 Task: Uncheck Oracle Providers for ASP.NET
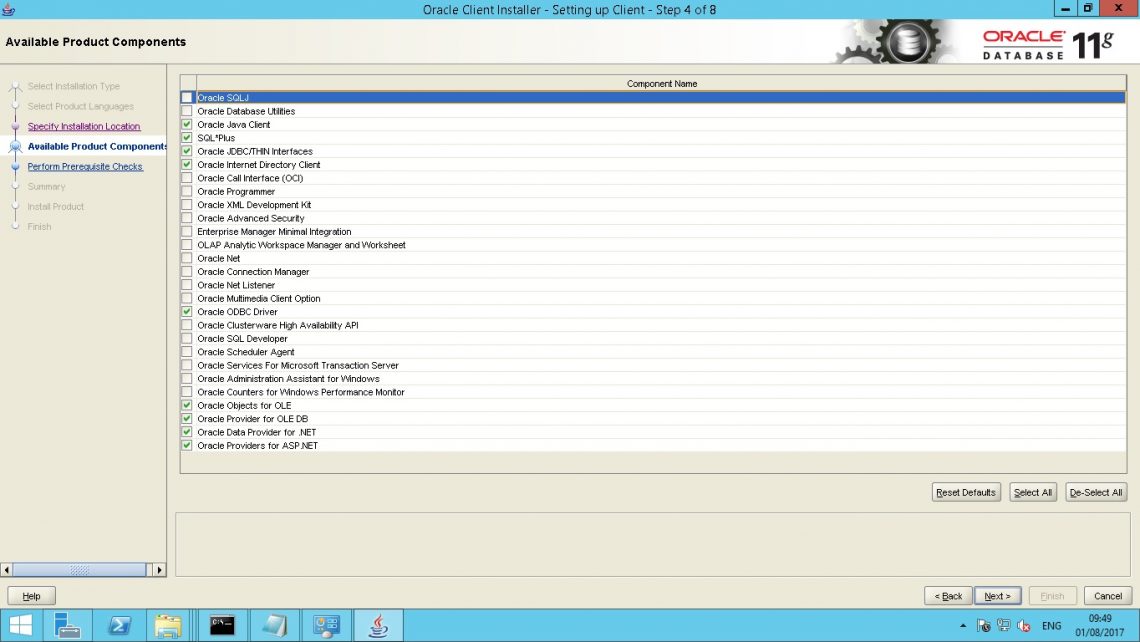tap(187, 446)
